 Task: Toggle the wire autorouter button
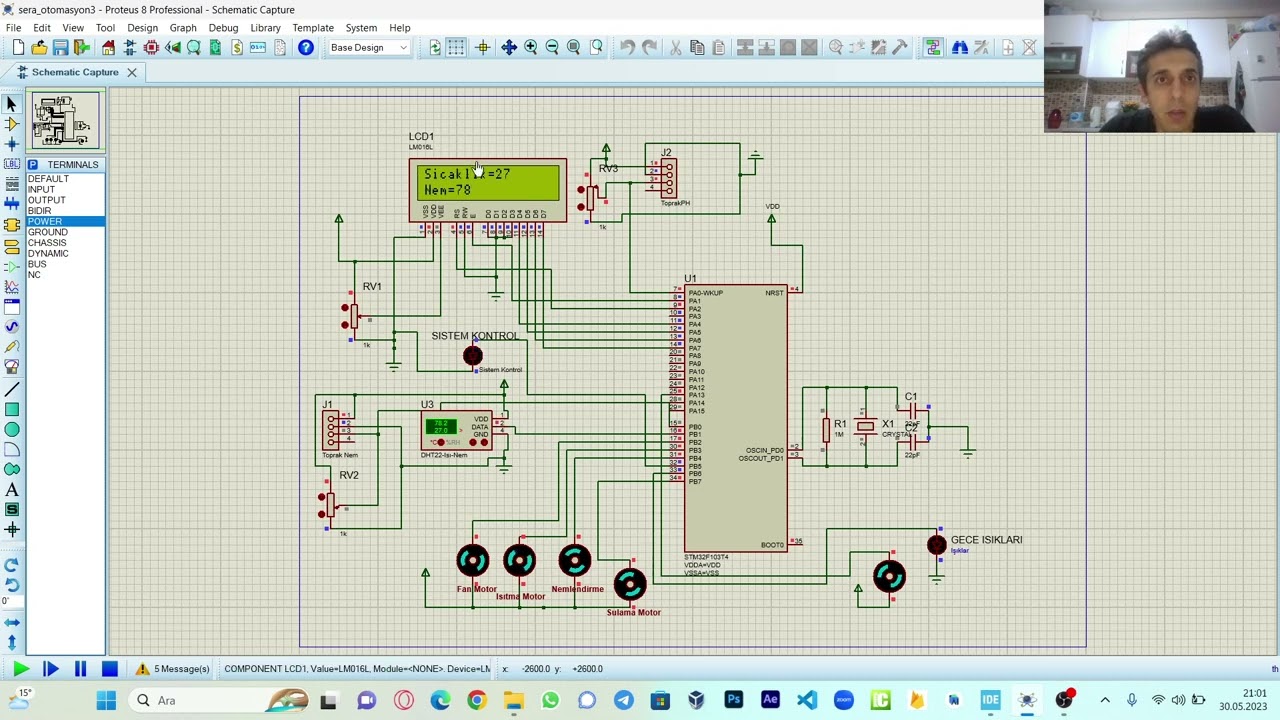coord(932,48)
